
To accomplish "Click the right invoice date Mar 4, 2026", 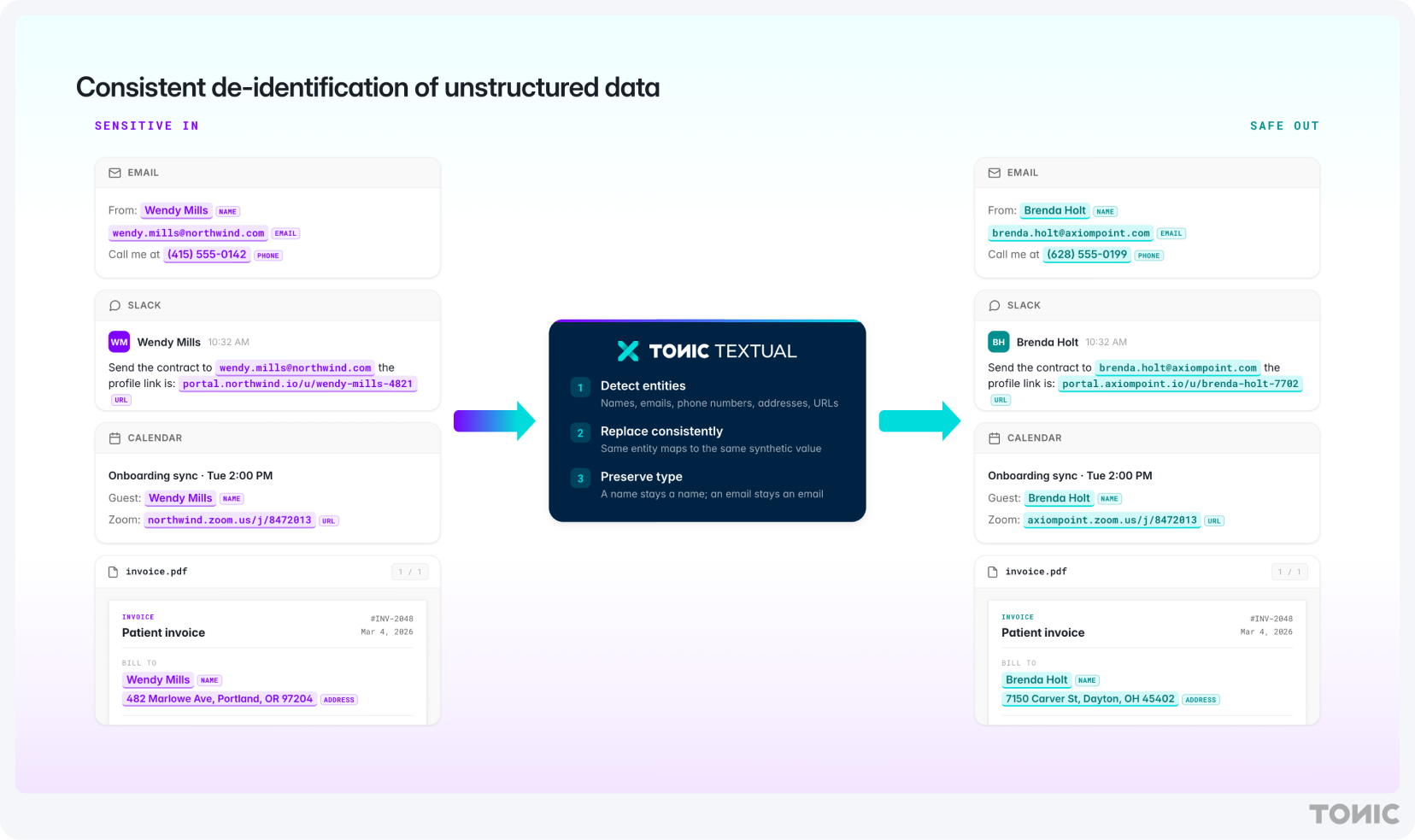I will pos(1266,632).
